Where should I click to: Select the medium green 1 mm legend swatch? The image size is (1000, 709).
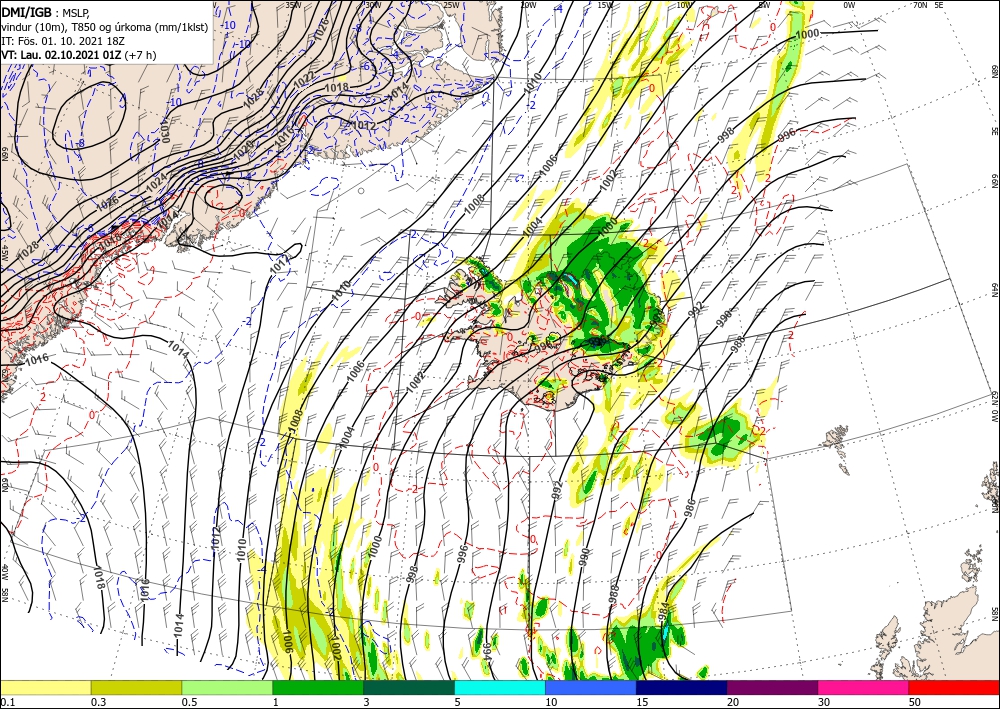318,687
